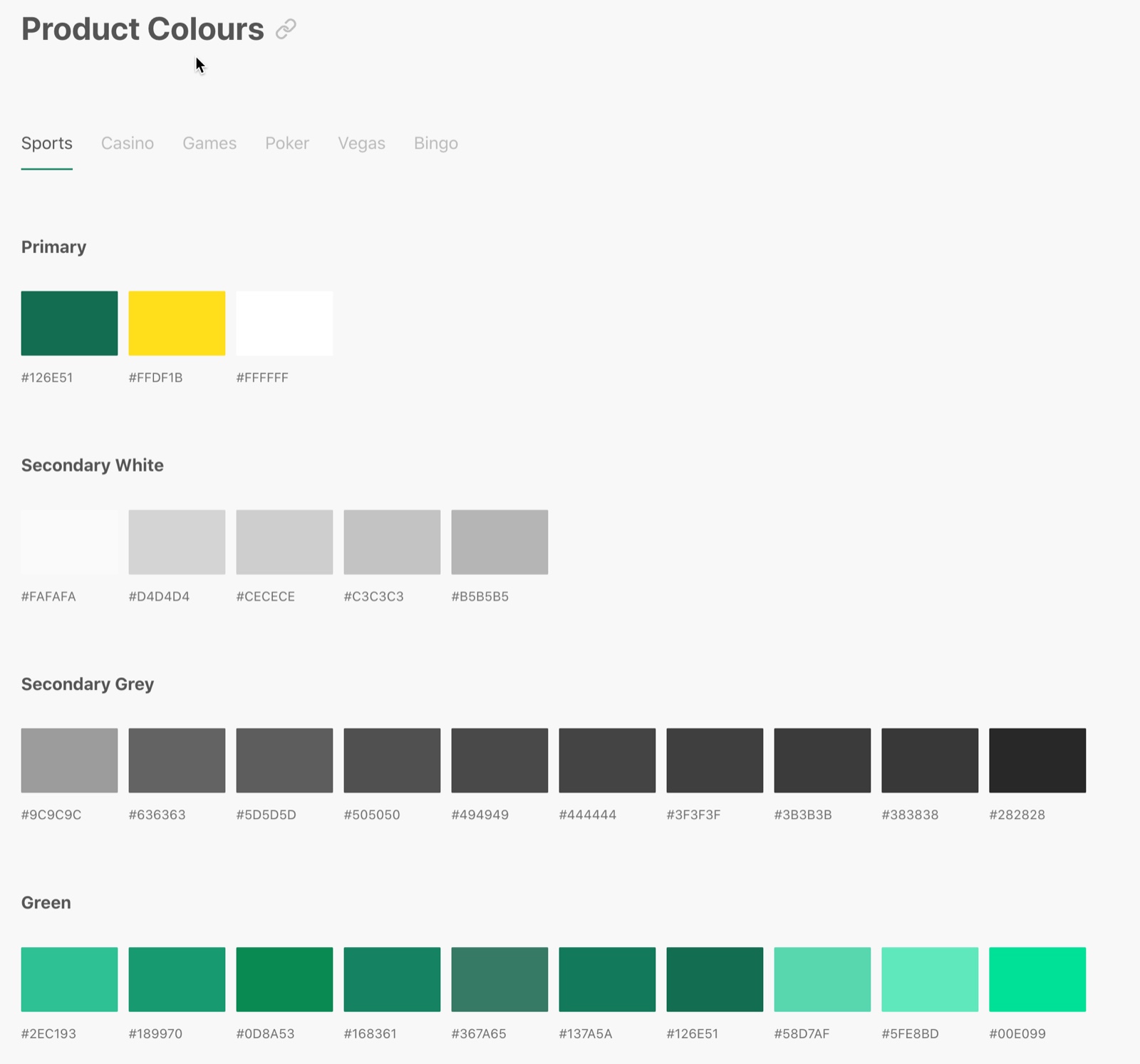Select the #189970 green swatch

point(177,979)
